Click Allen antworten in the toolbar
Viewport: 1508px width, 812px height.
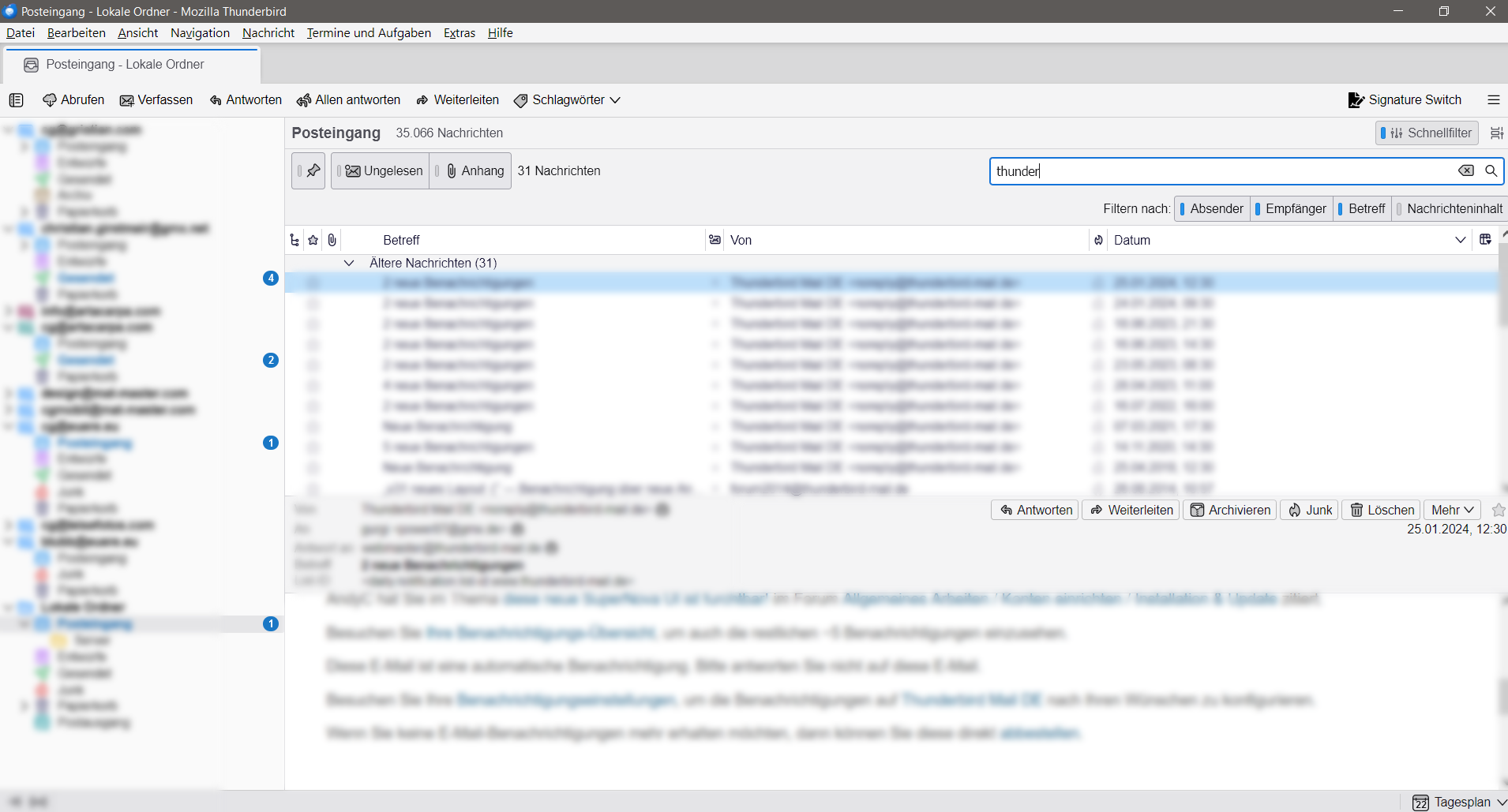(x=348, y=100)
